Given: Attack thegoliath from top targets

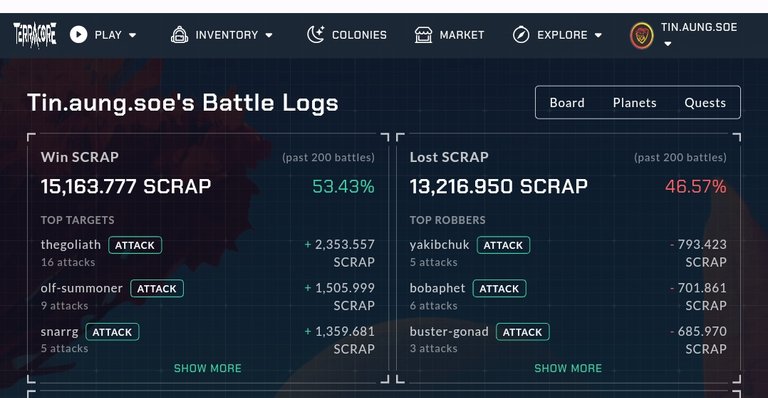Looking at the screenshot, I should [135, 245].
